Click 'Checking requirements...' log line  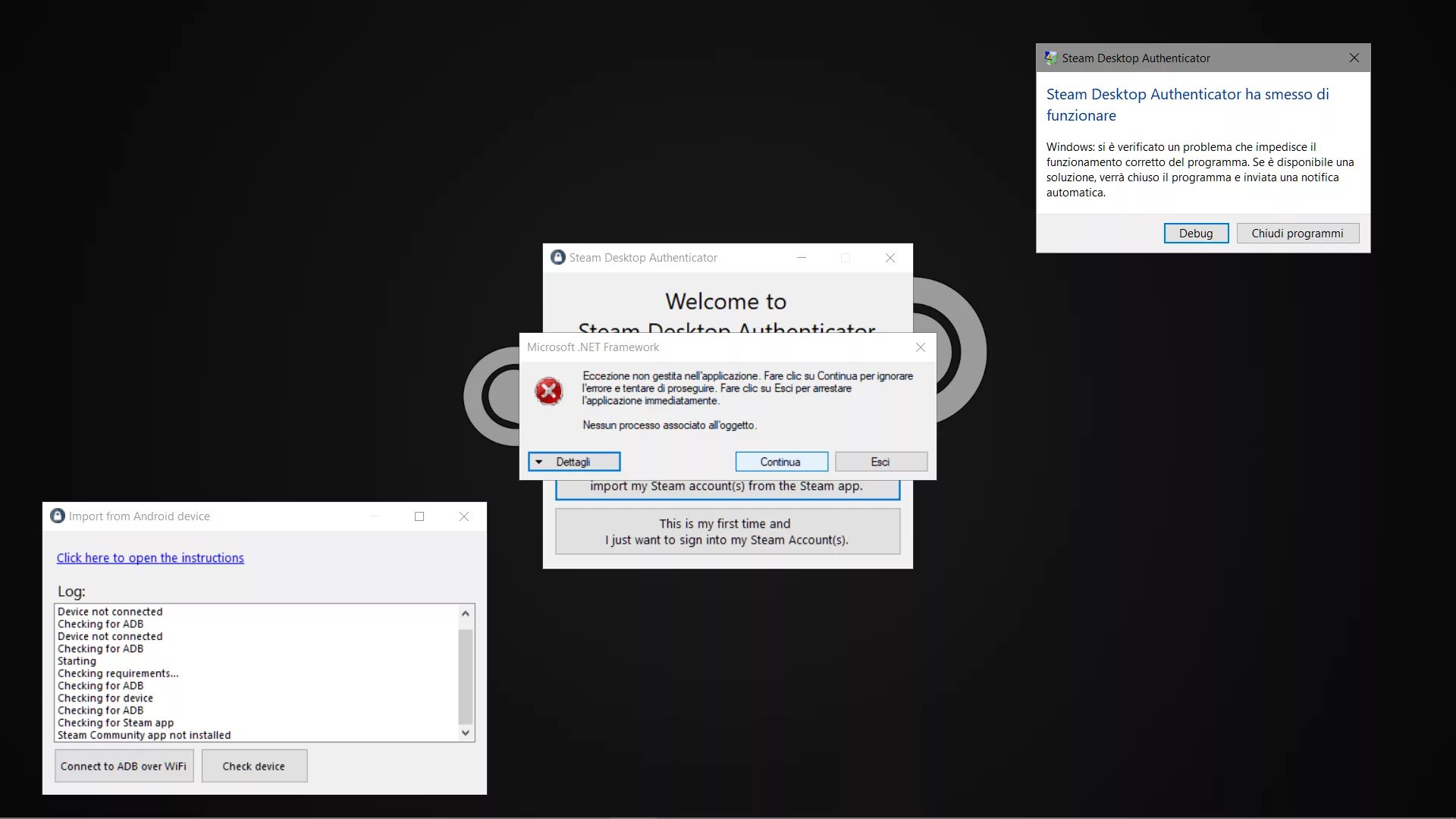[118, 673]
